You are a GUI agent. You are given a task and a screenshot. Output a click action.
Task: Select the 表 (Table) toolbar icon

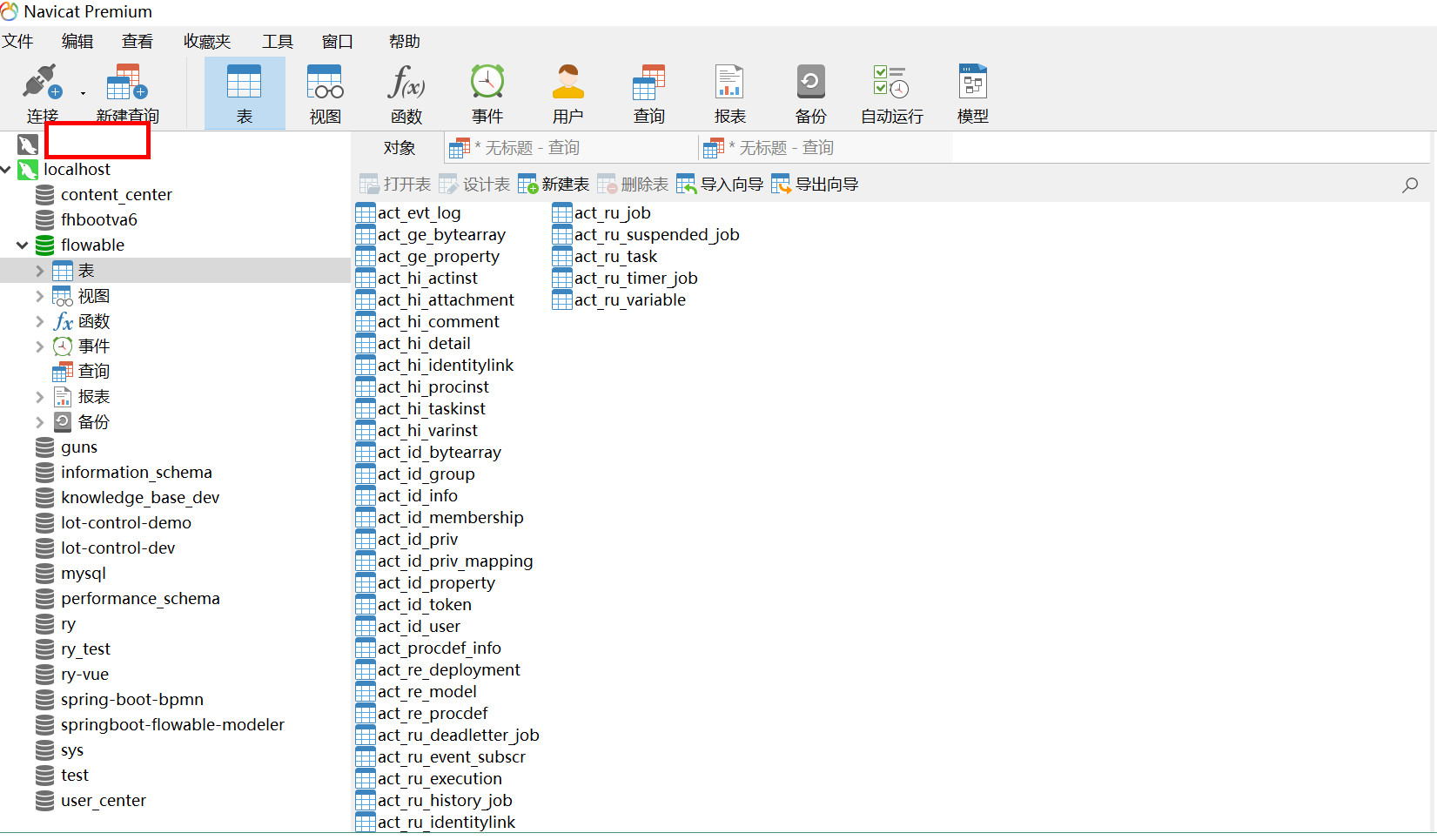click(x=245, y=93)
